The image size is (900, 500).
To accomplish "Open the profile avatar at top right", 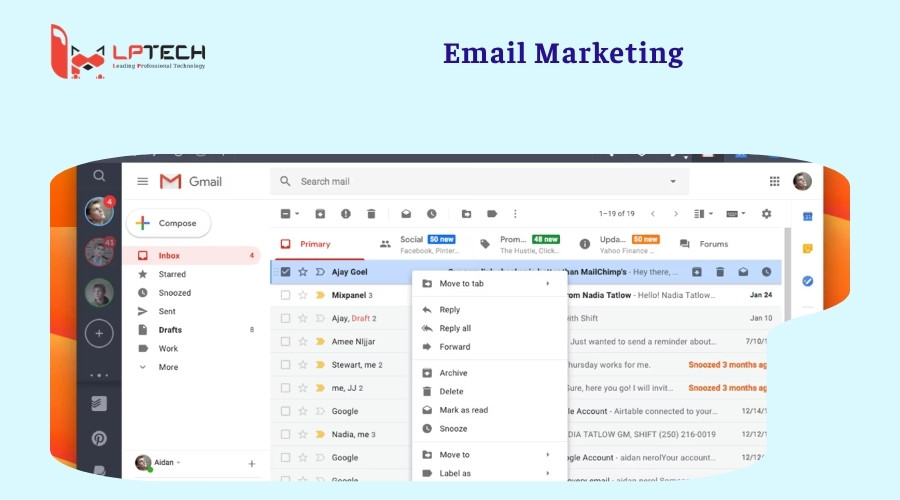I will pos(802,181).
